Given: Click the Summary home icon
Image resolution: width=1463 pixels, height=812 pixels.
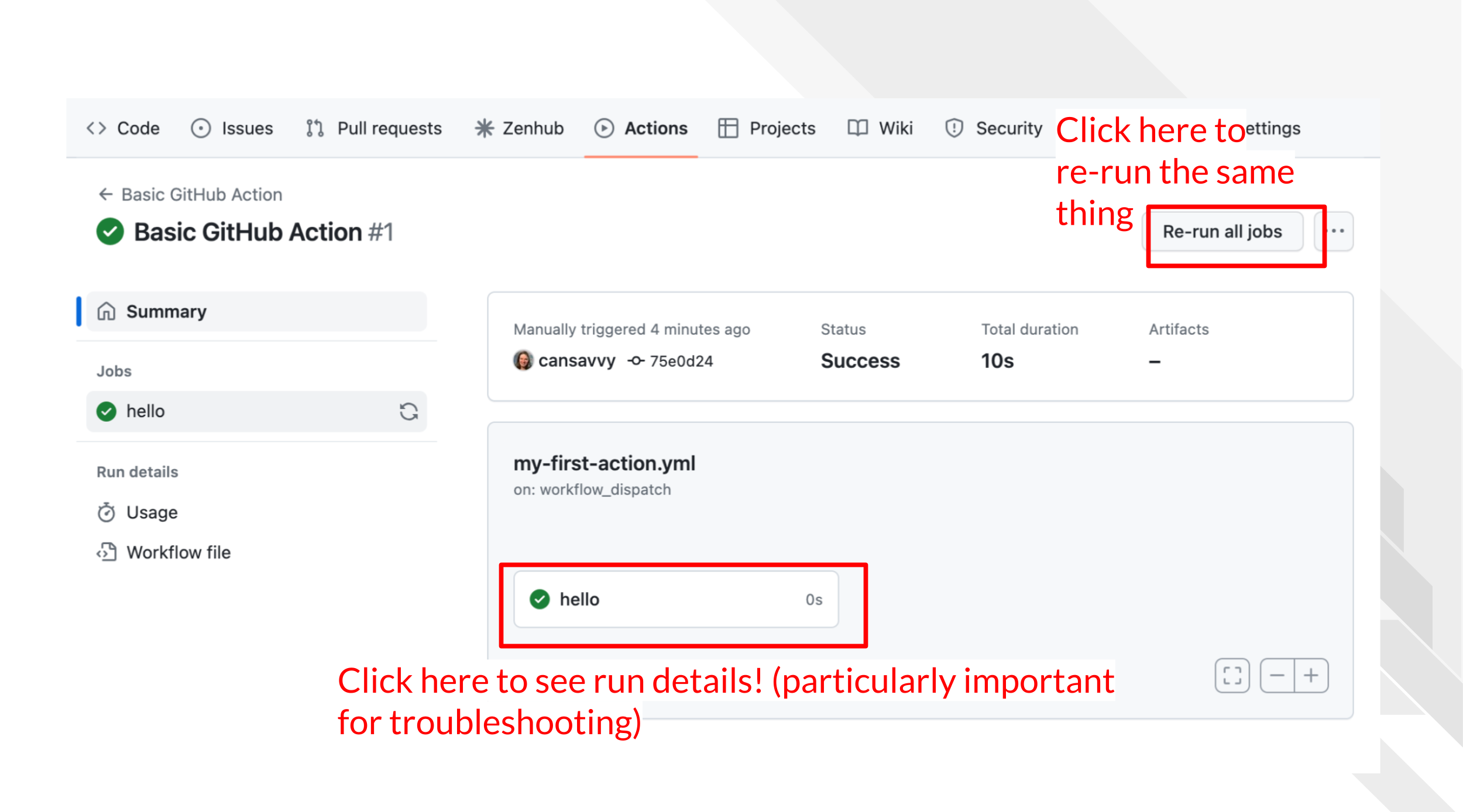Looking at the screenshot, I should 107,311.
